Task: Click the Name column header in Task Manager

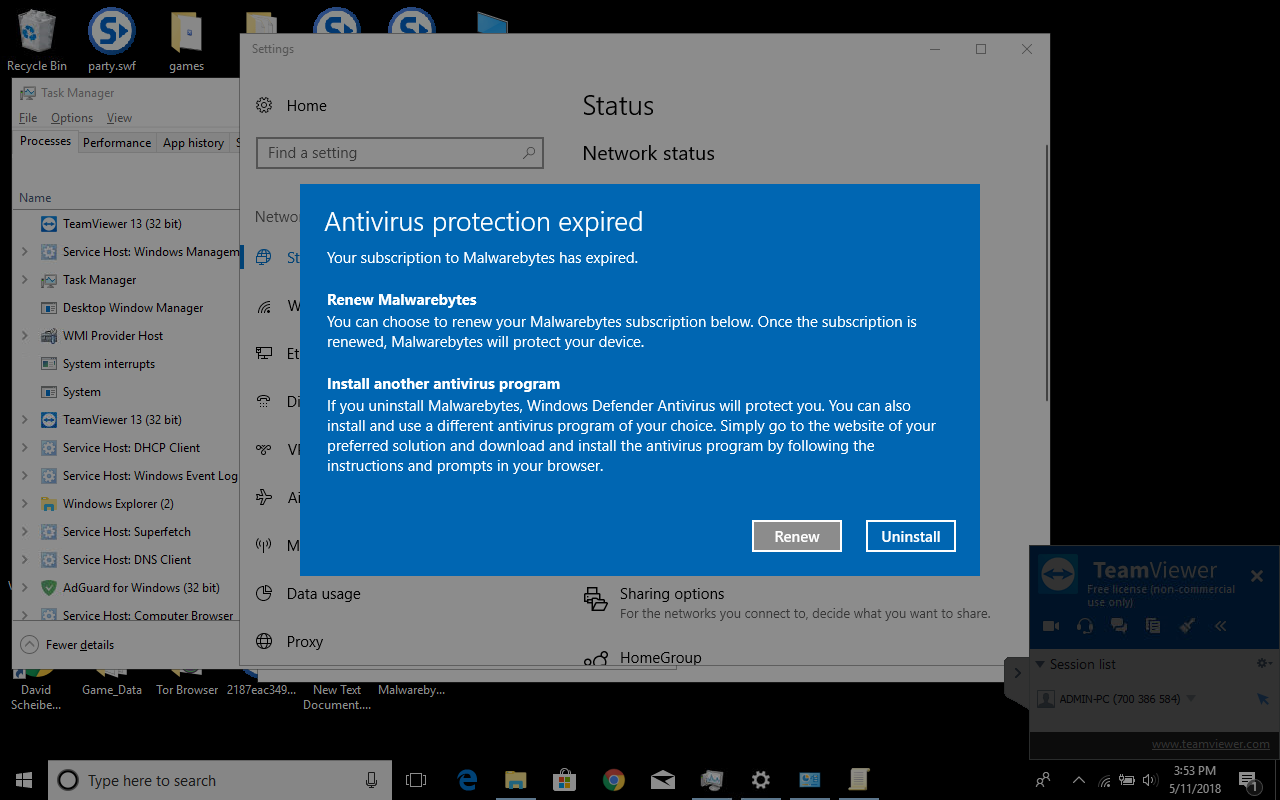Action: [35, 198]
